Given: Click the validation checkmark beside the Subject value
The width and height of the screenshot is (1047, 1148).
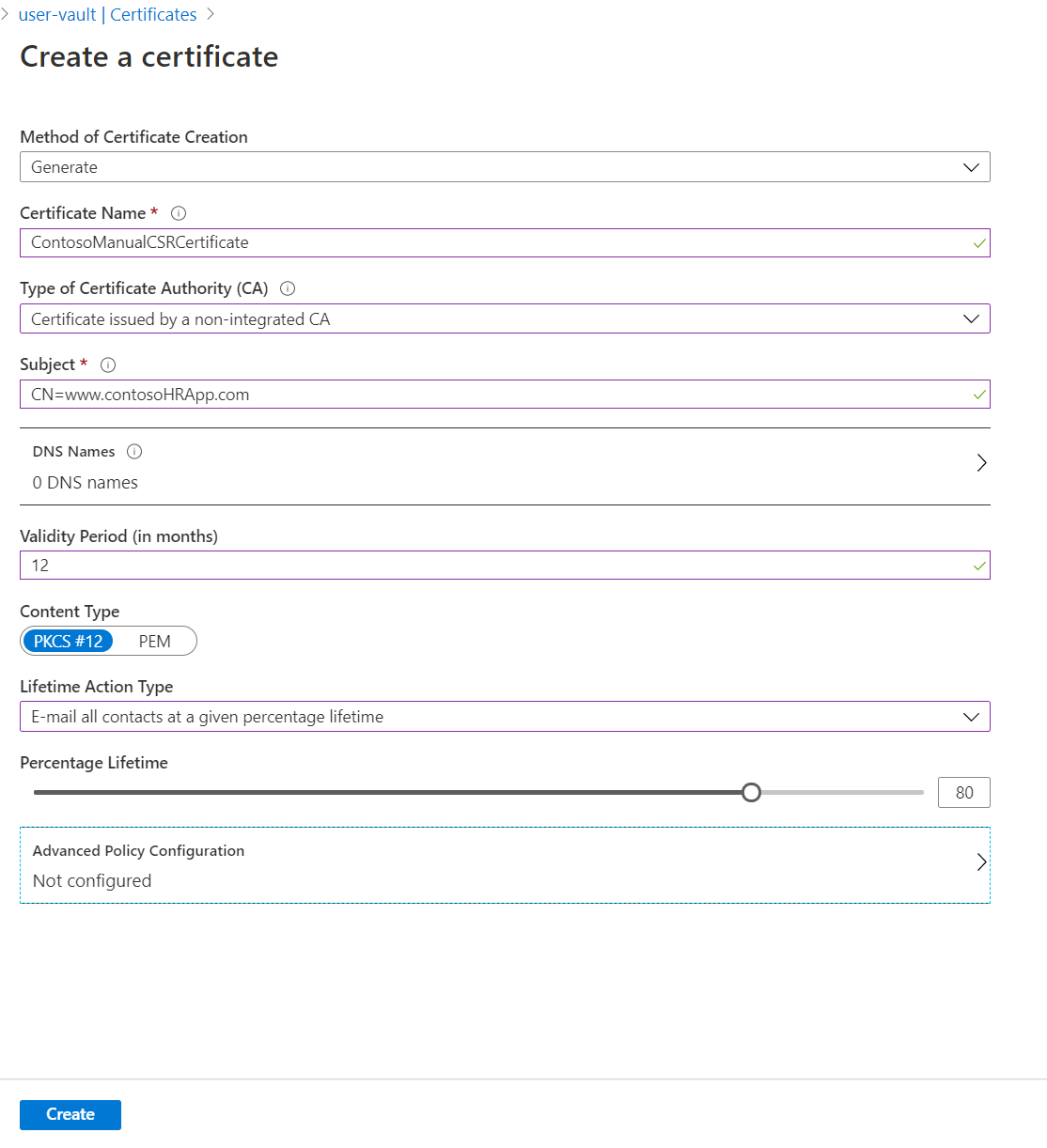Looking at the screenshot, I should coord(977,394).
